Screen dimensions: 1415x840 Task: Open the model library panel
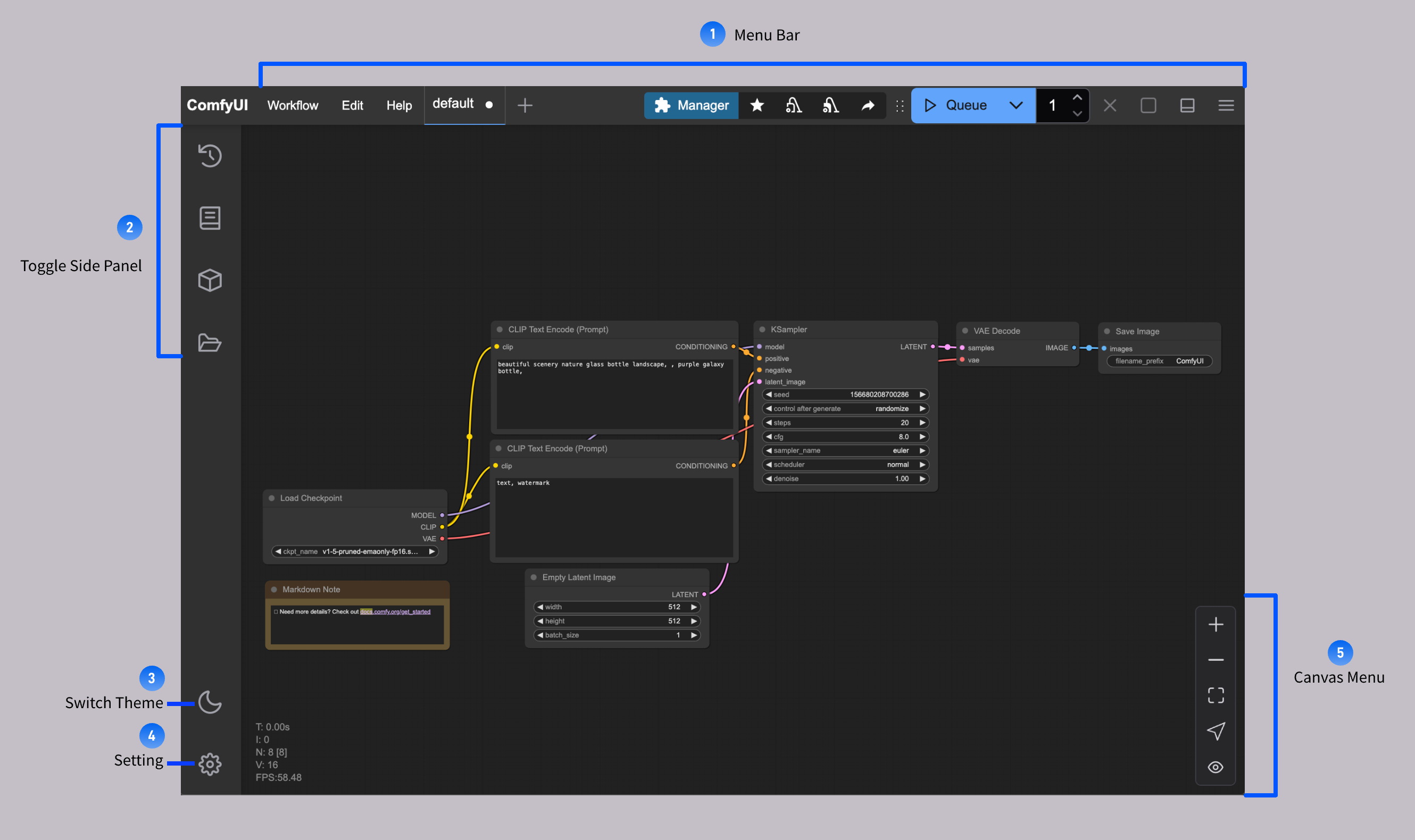tap(210, 280)
